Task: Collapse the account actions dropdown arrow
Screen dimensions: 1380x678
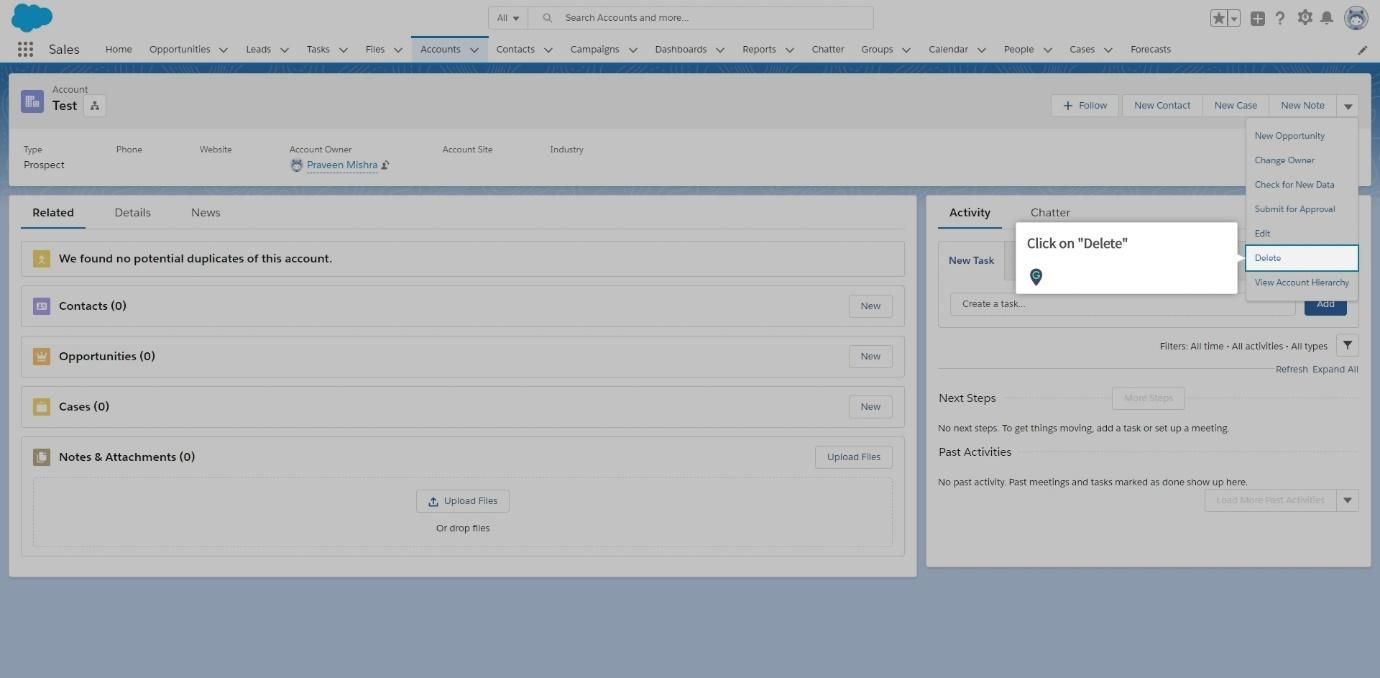Action: click(x=1347, y=105)
